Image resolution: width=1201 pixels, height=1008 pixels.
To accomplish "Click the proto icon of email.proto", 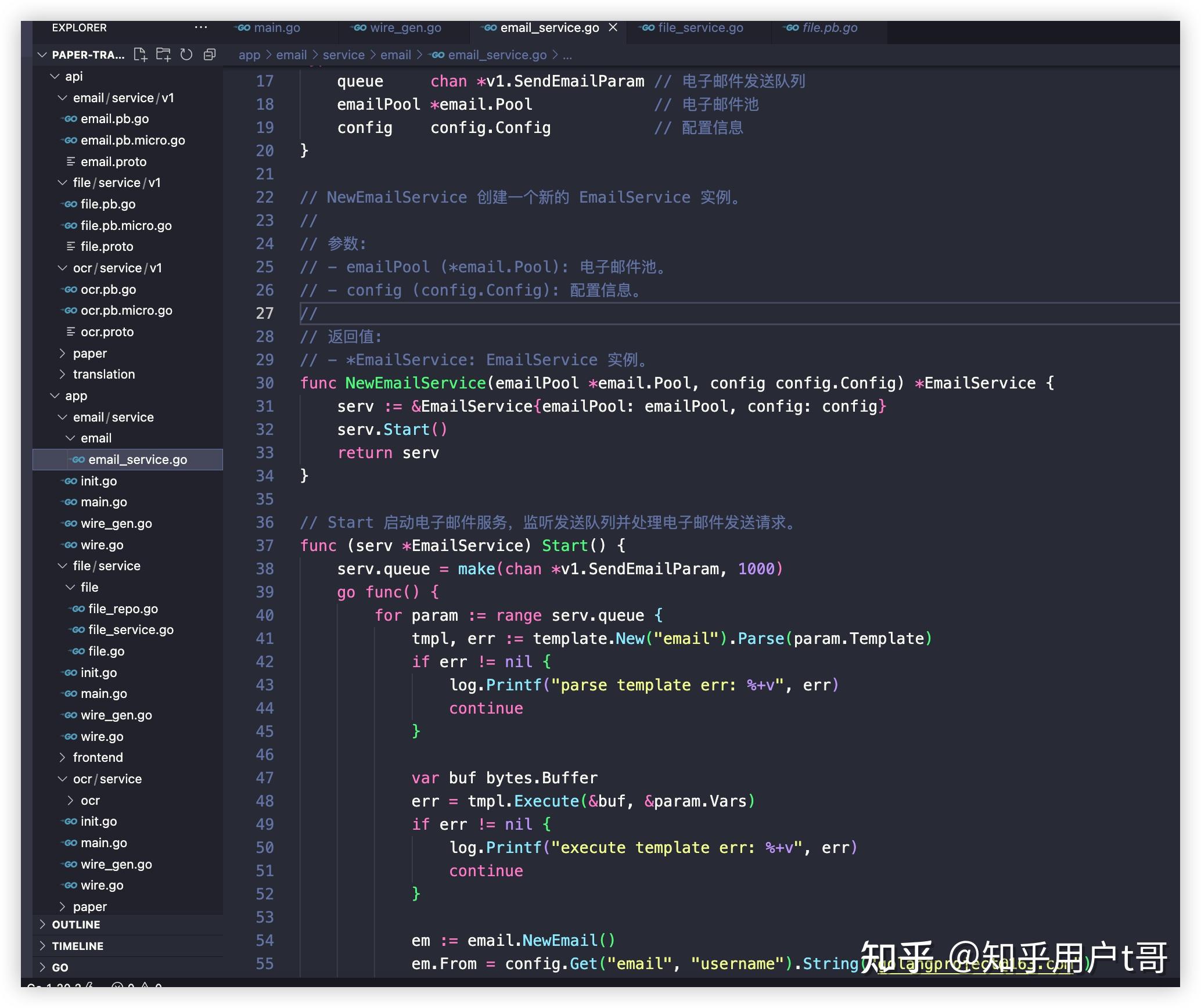I will [x=70, y=161].
